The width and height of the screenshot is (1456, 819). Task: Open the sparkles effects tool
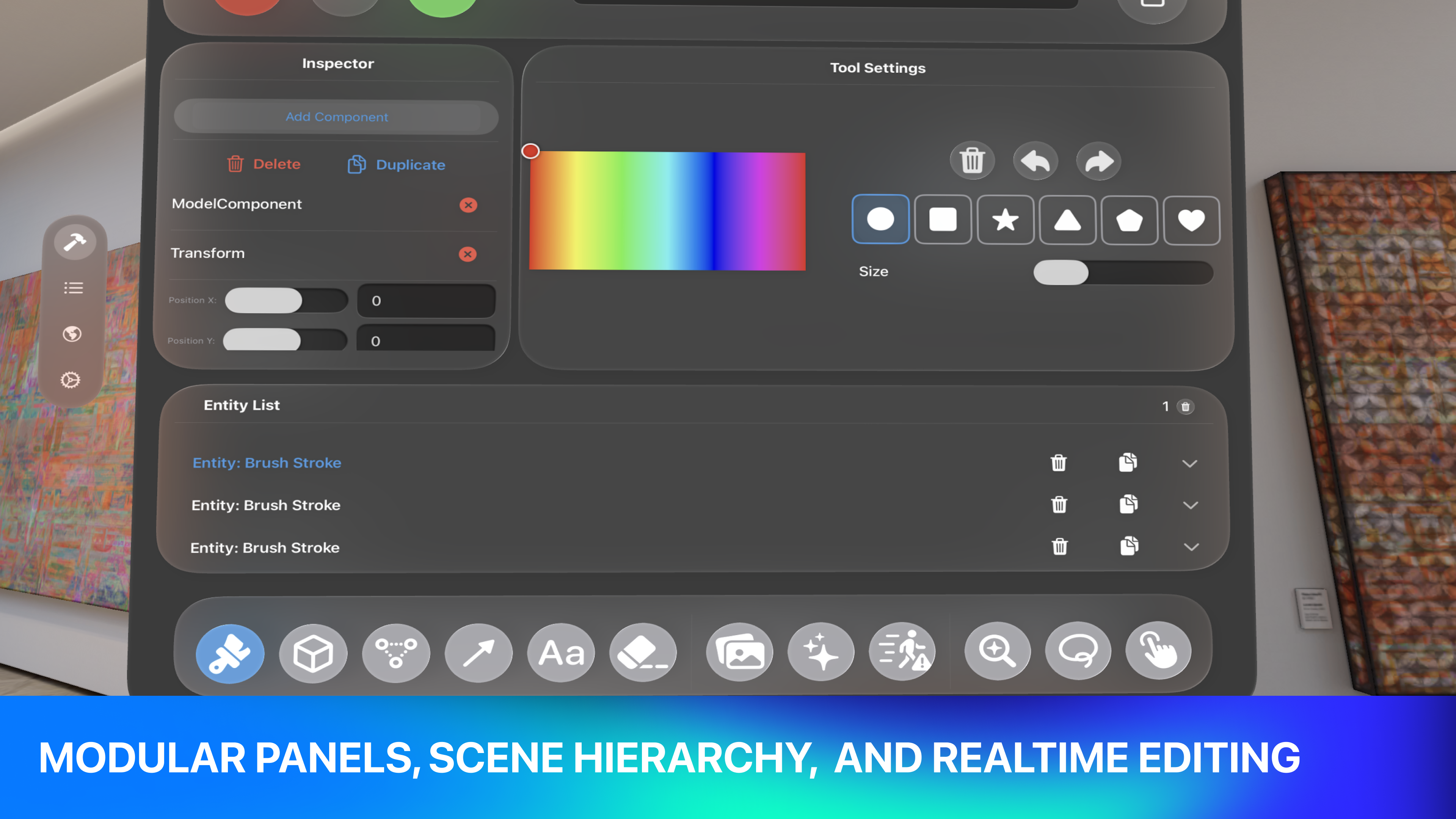(821, 652)
